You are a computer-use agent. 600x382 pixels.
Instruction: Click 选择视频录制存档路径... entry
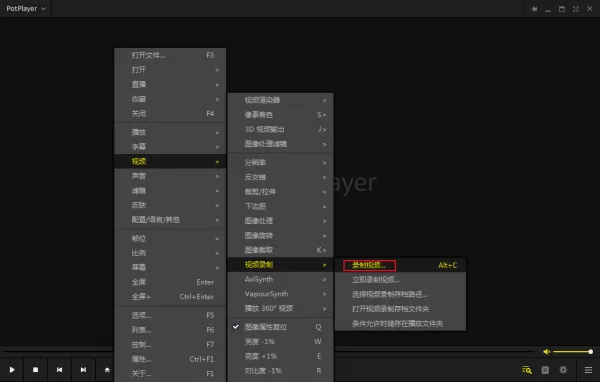point(401,294)
